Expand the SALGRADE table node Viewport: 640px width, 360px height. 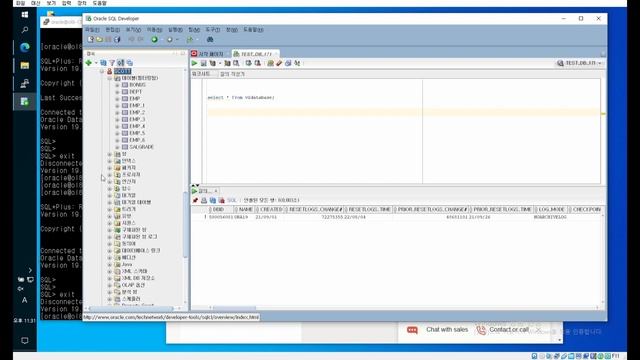coord(117,147)
